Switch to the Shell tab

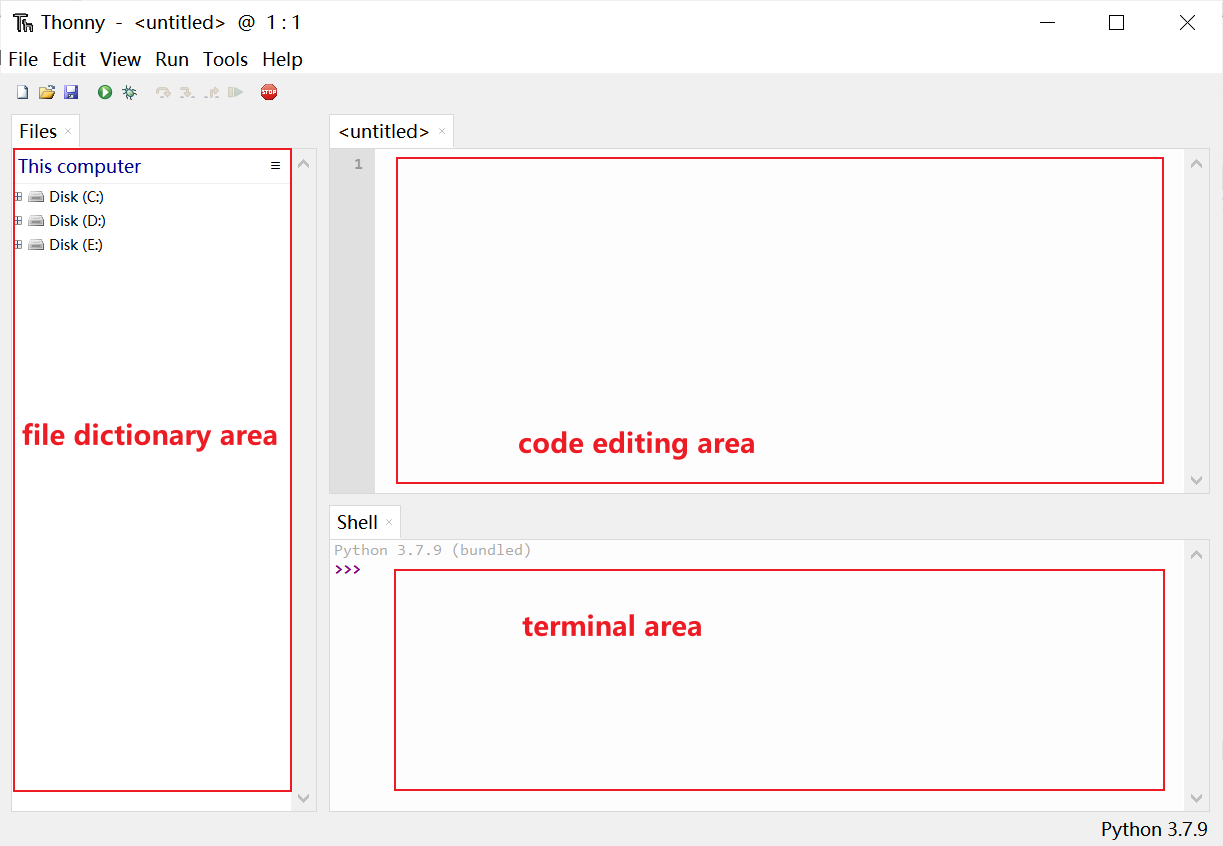(358, 521)
